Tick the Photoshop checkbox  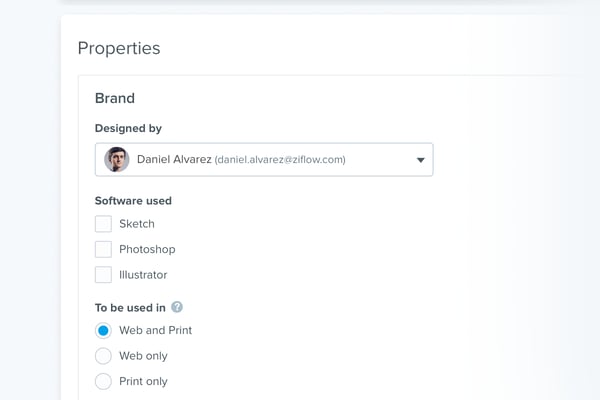tap(103, 249)
